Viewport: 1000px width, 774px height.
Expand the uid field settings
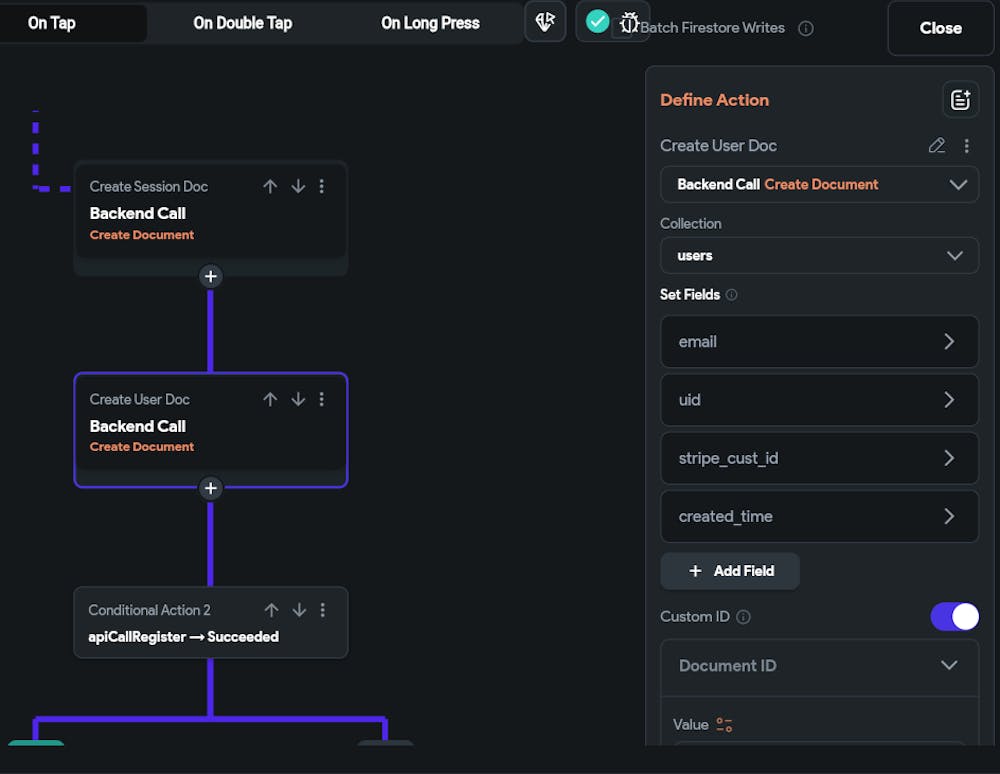(819, 400)
